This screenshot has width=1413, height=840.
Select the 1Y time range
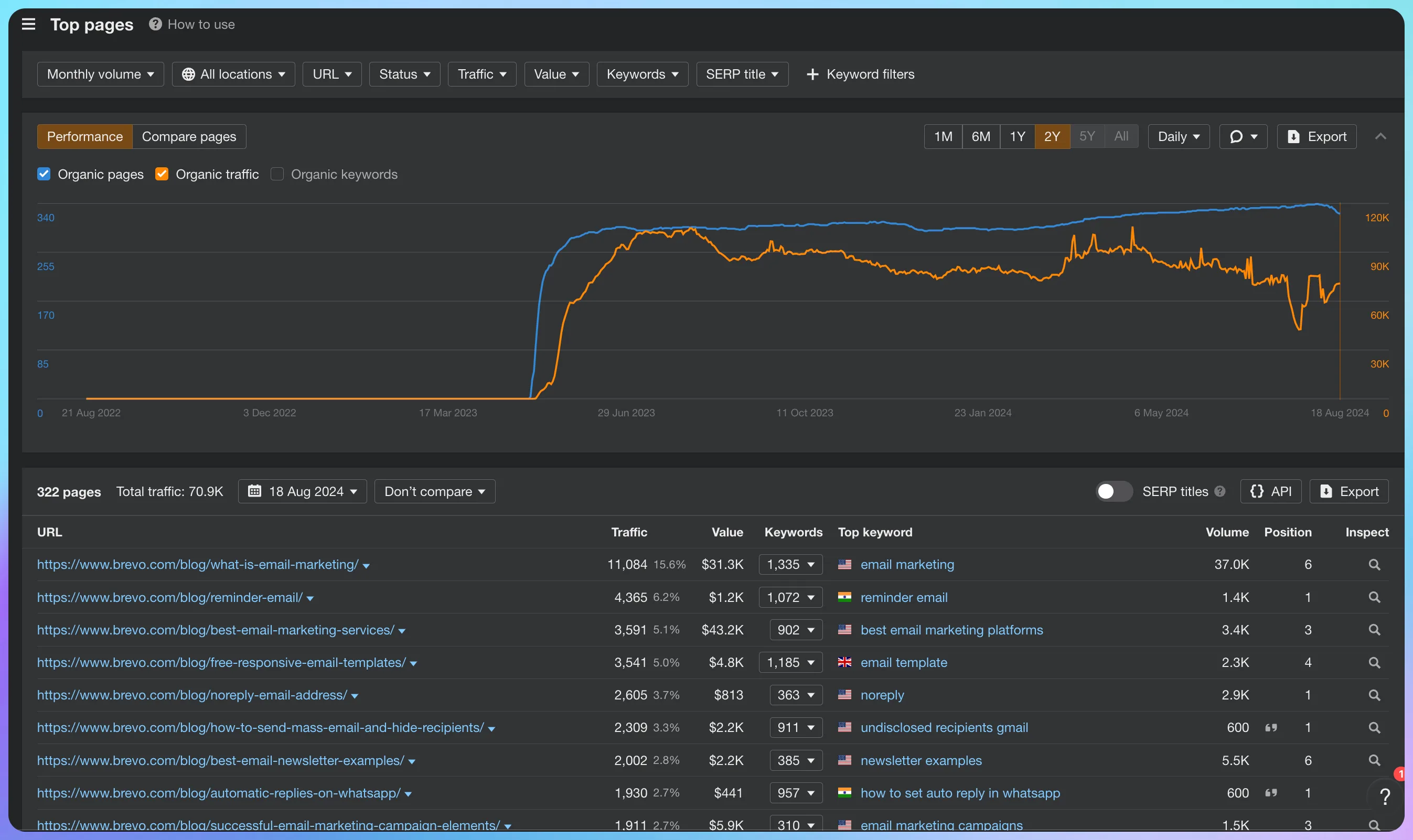(1018, 136)
